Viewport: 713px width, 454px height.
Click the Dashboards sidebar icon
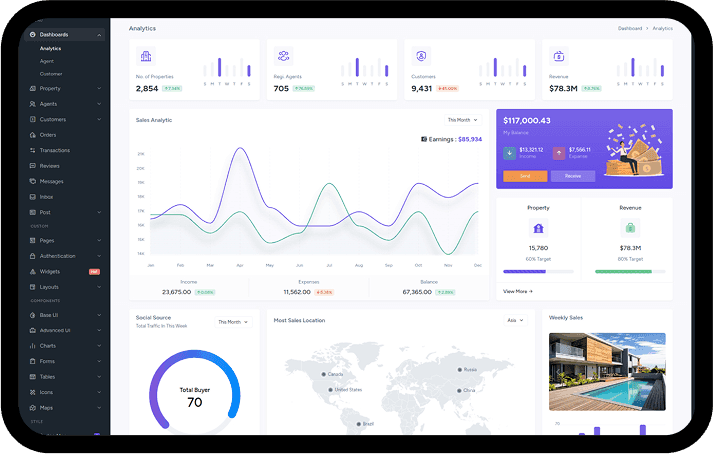click(33, 35)
